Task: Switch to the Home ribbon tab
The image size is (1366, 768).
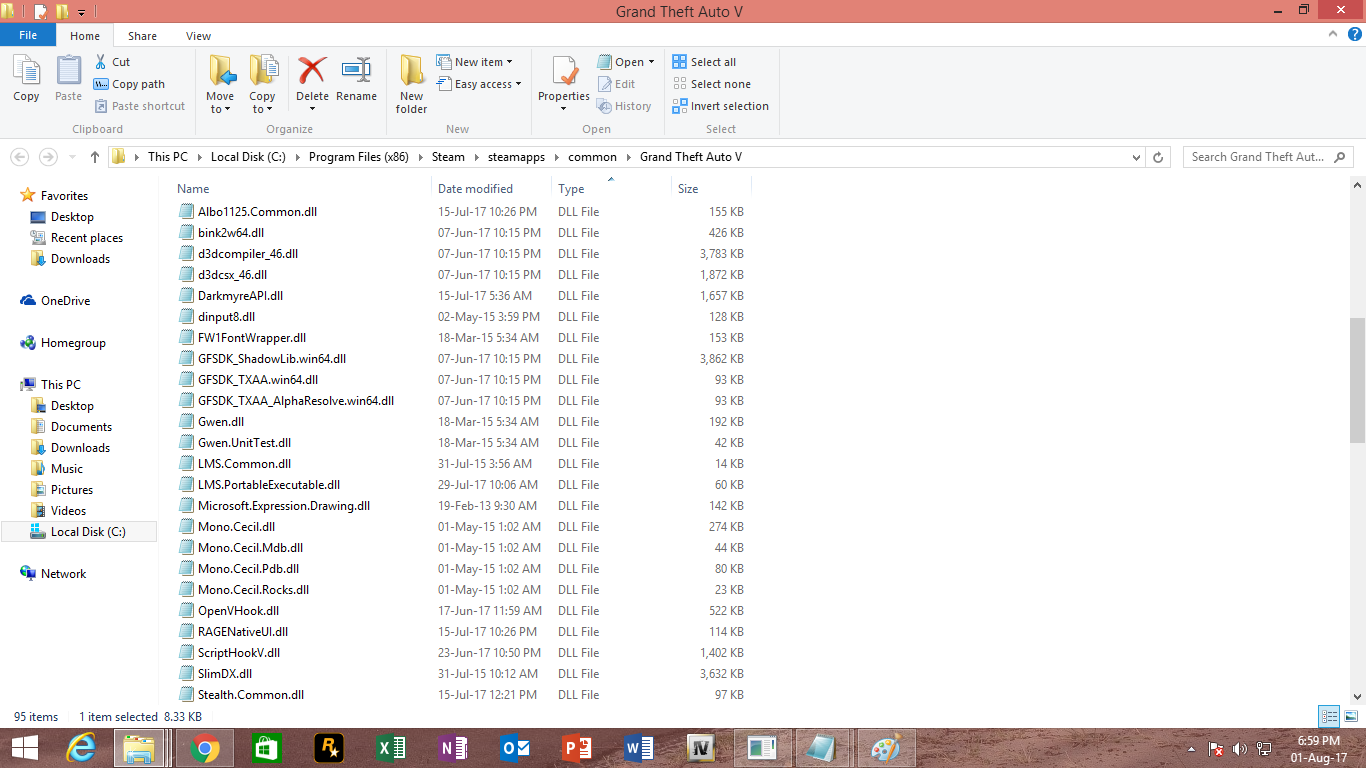Action: click(x=85, y=36)
